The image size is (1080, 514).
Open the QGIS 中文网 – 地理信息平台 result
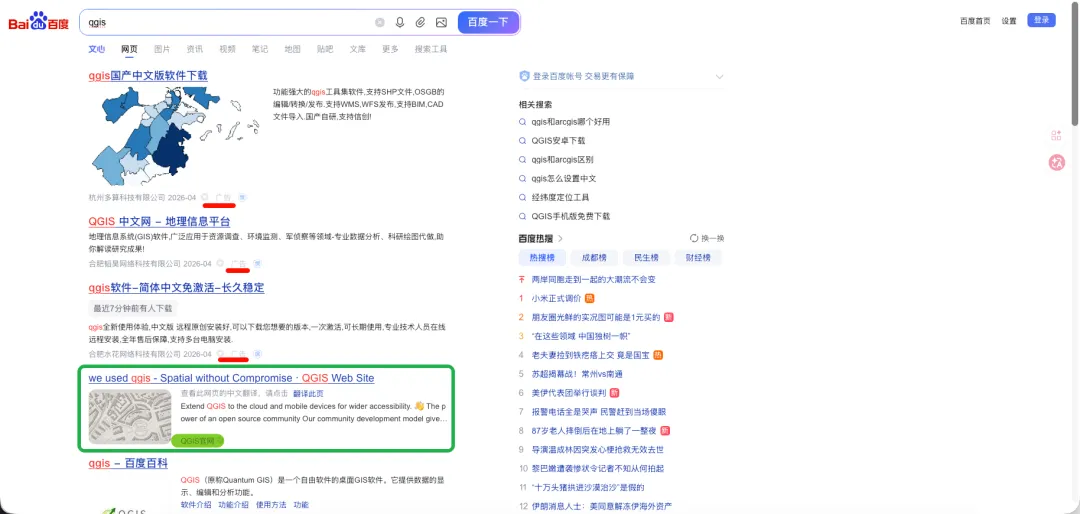(159, 222)
